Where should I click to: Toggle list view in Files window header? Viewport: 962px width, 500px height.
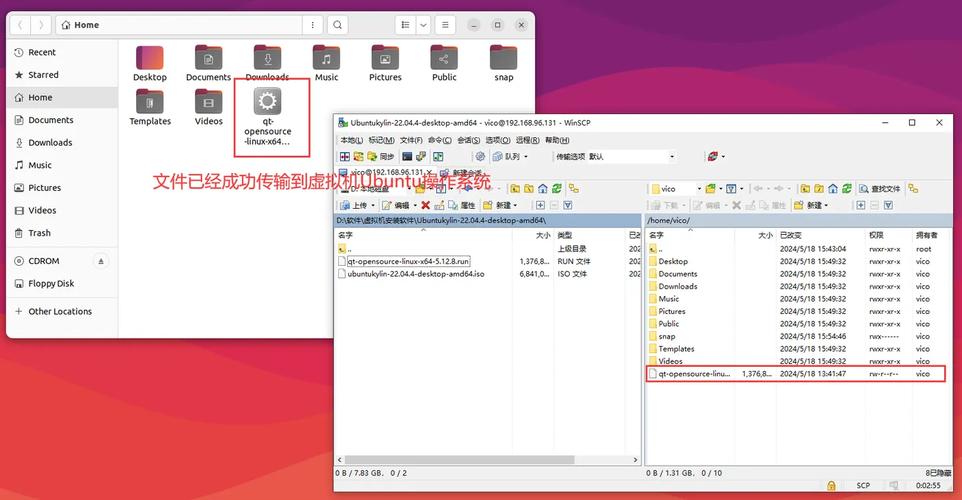point(405,25)
